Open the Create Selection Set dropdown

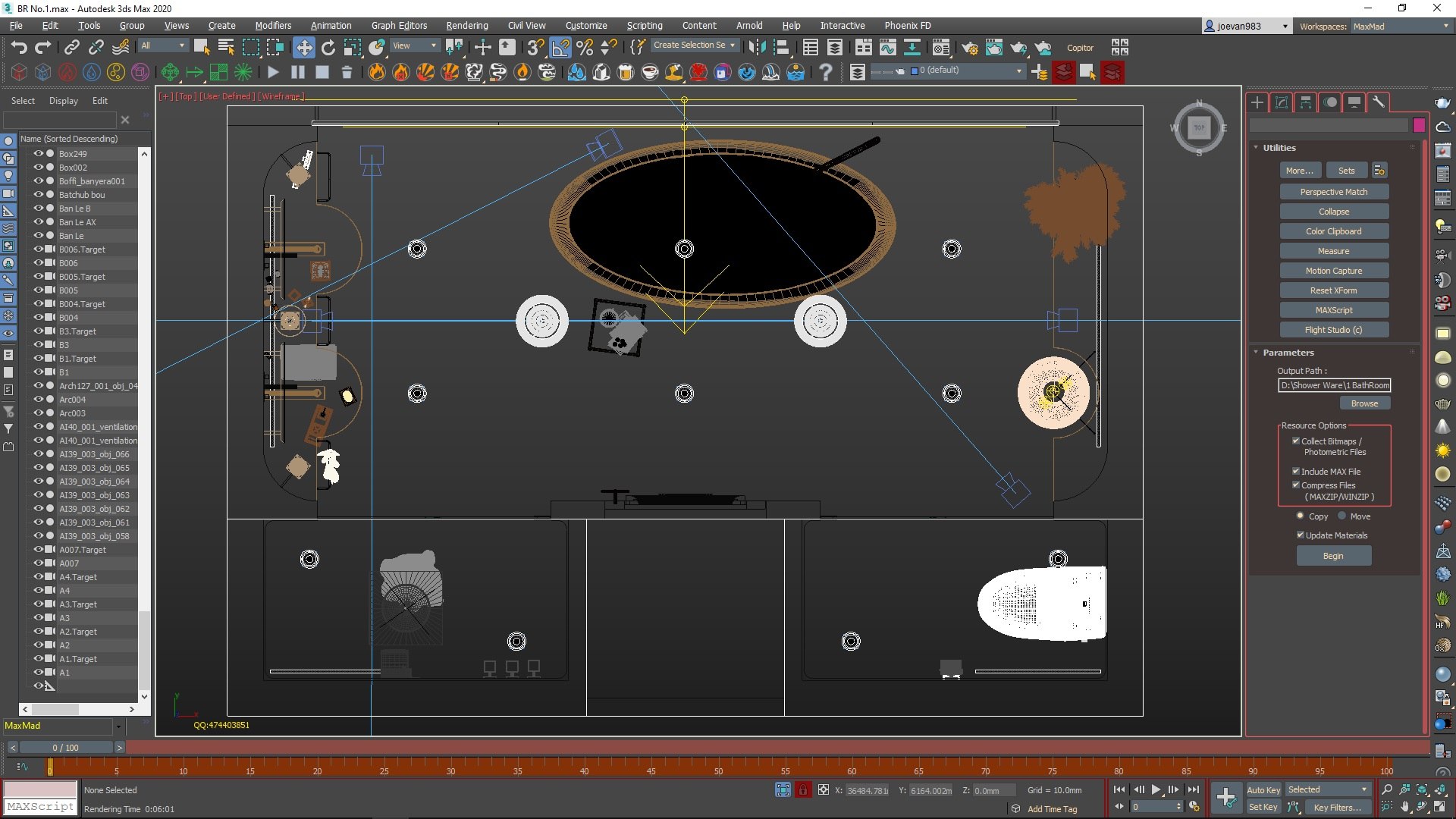pyautogui.click(x=694, y=45)
